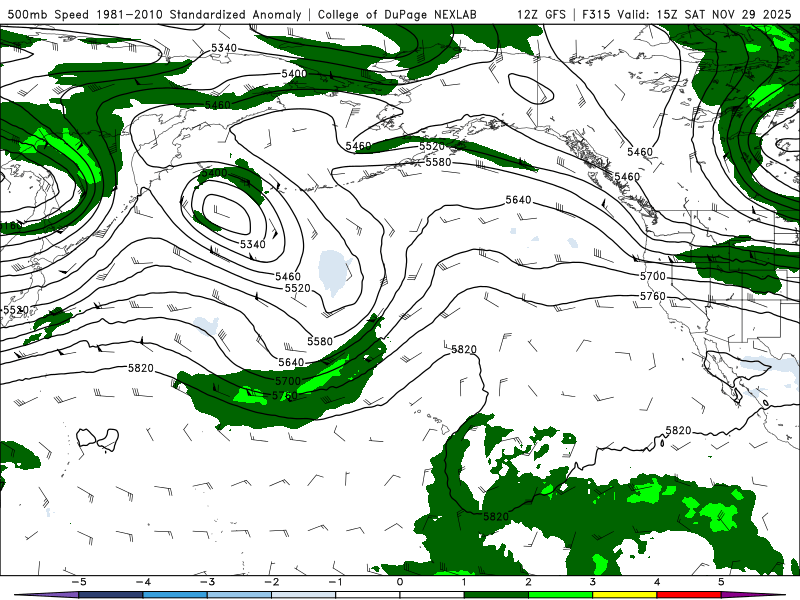Click the -2 label on the colorbar
This screenshot has width=800, height=600.
click(271, 582)
